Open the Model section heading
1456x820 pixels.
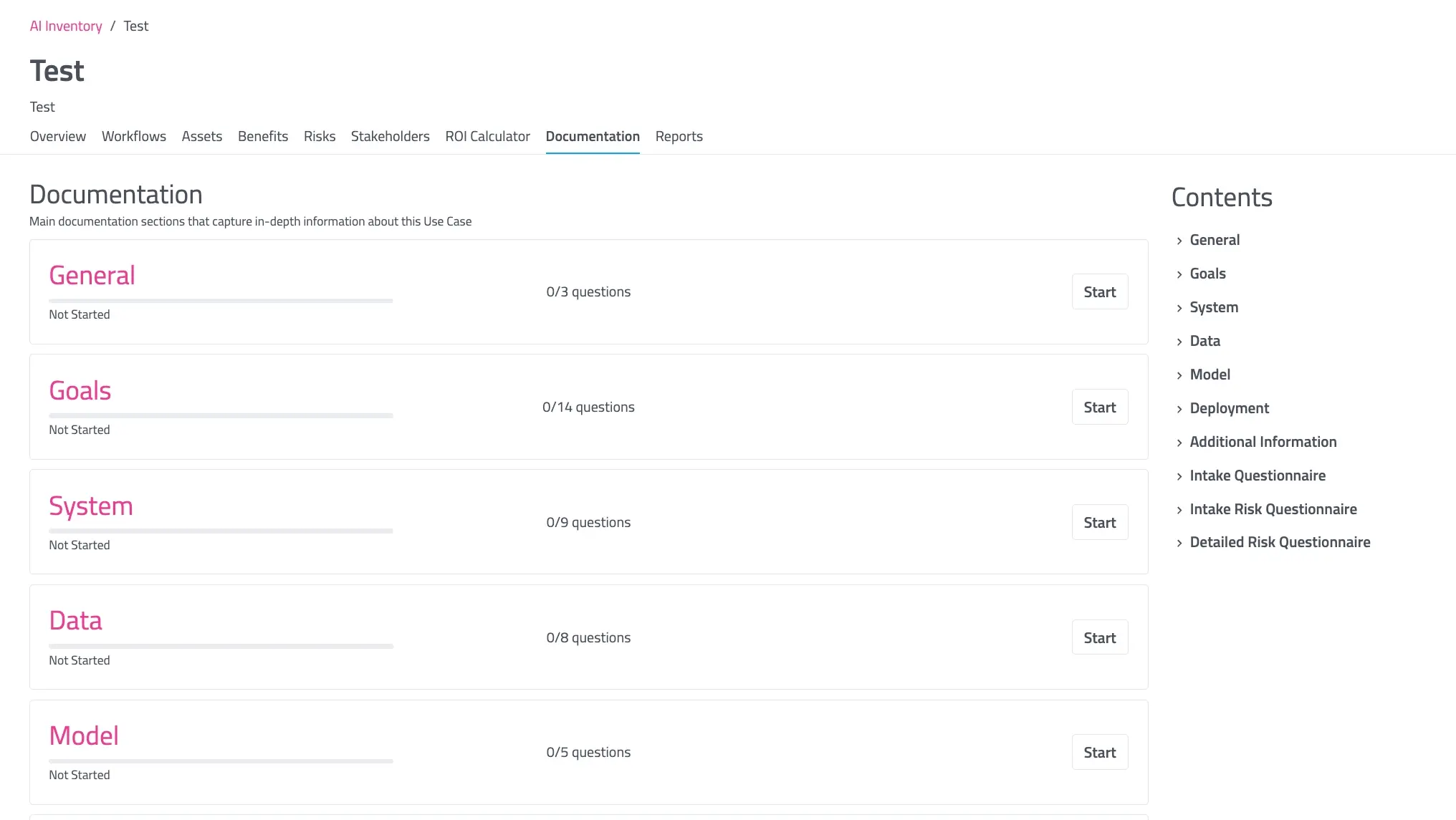(x=84, y=736)
